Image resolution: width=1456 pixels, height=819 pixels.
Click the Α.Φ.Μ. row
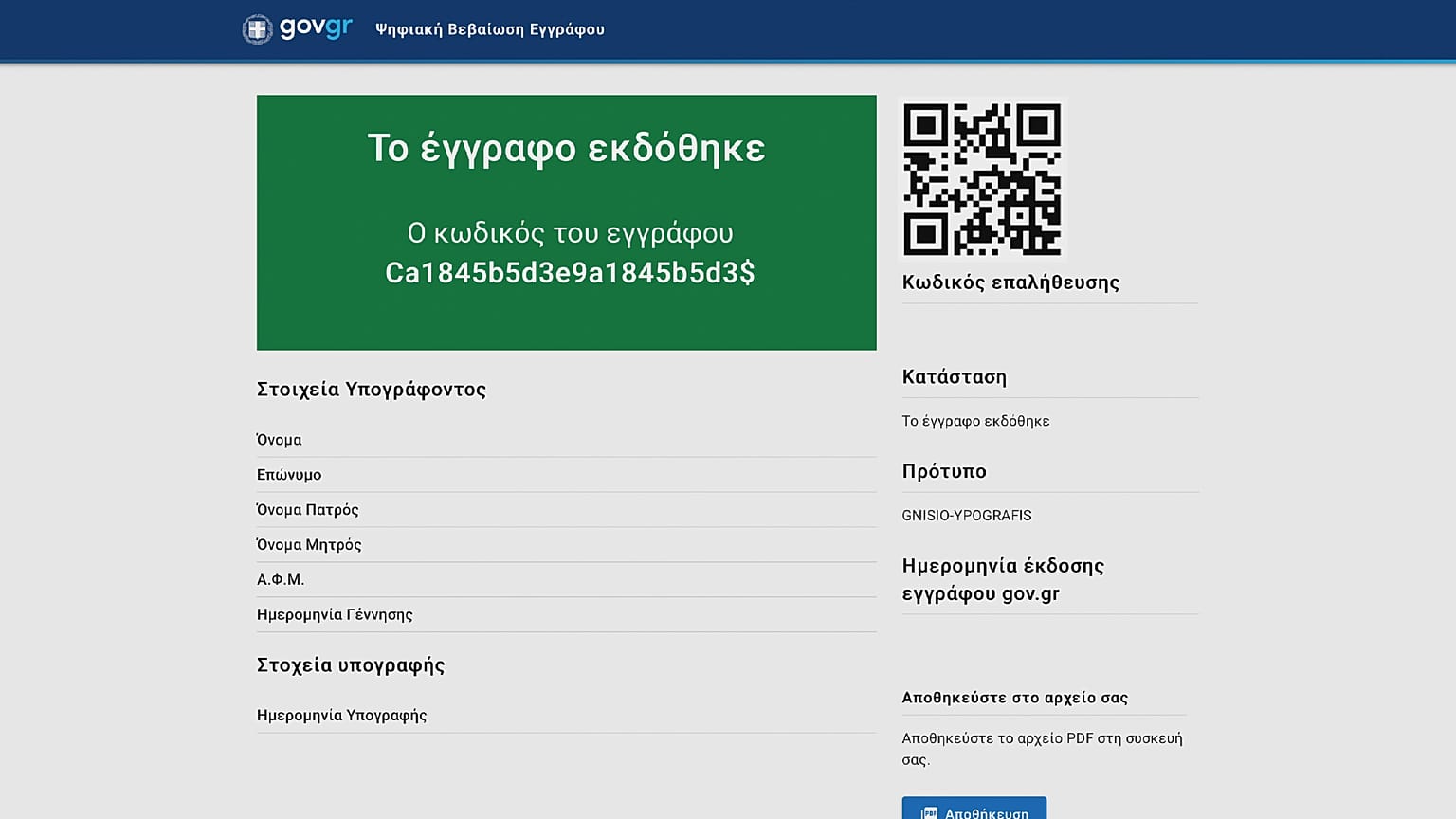(567, 580)
